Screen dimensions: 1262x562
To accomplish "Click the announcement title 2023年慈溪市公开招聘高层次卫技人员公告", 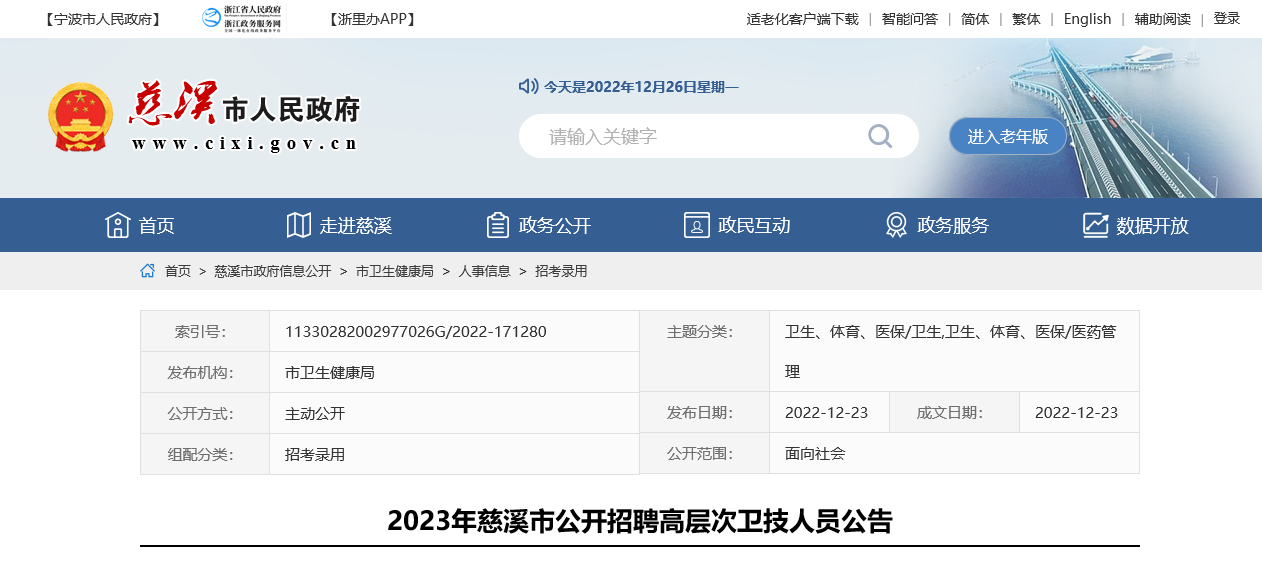I will point(640,521).
